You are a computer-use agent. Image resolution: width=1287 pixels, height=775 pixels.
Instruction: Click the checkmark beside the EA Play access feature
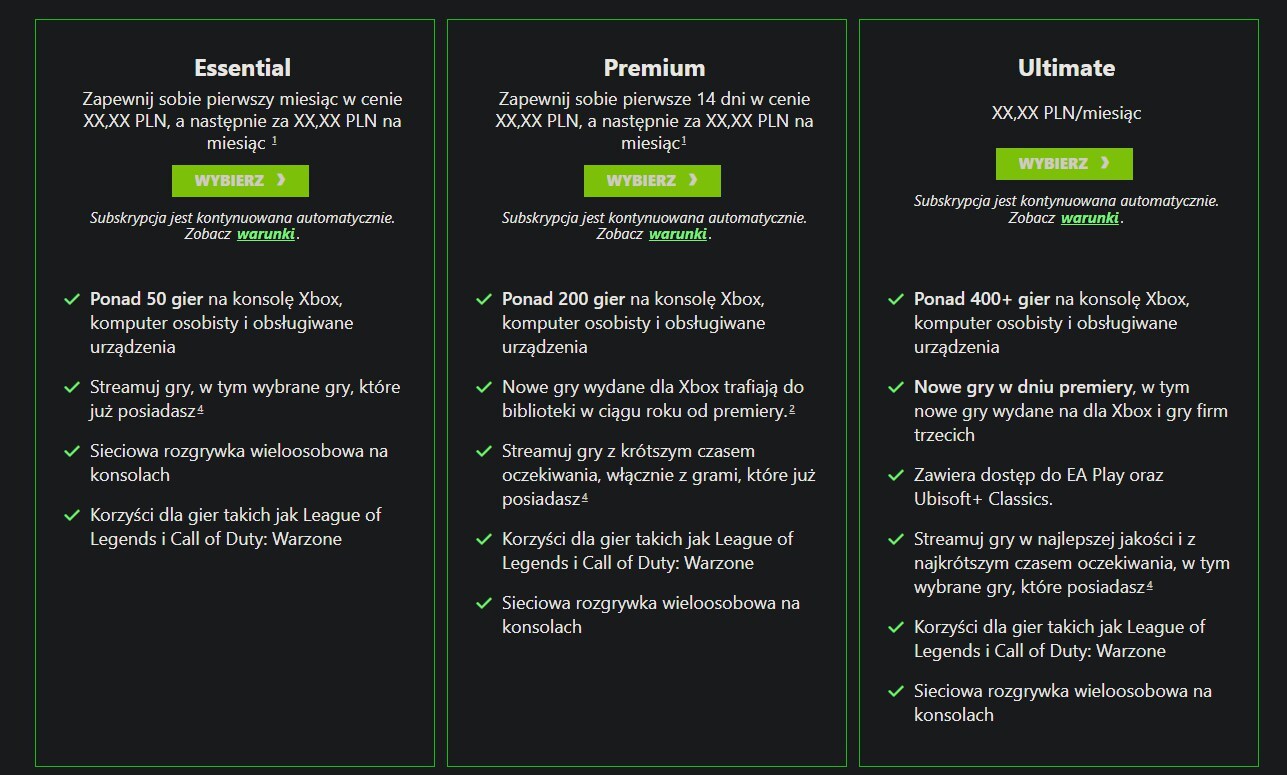click(x=896, y=475)
